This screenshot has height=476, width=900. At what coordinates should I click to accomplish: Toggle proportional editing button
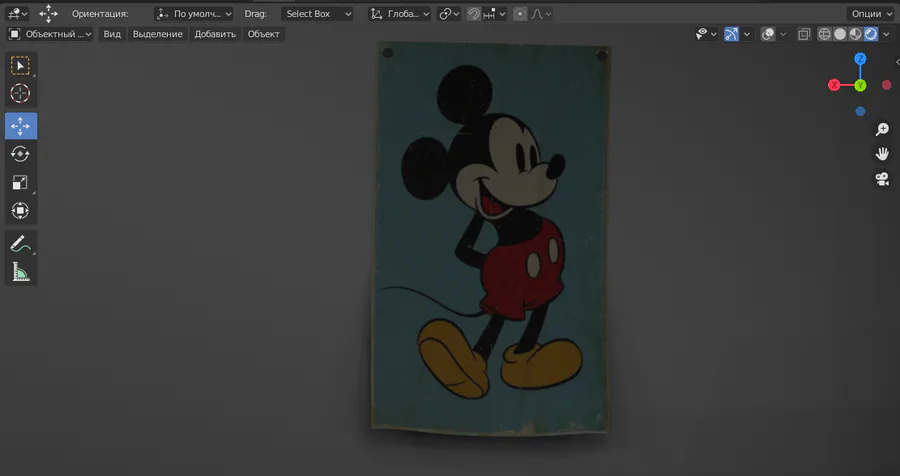[x=519, y=14]
